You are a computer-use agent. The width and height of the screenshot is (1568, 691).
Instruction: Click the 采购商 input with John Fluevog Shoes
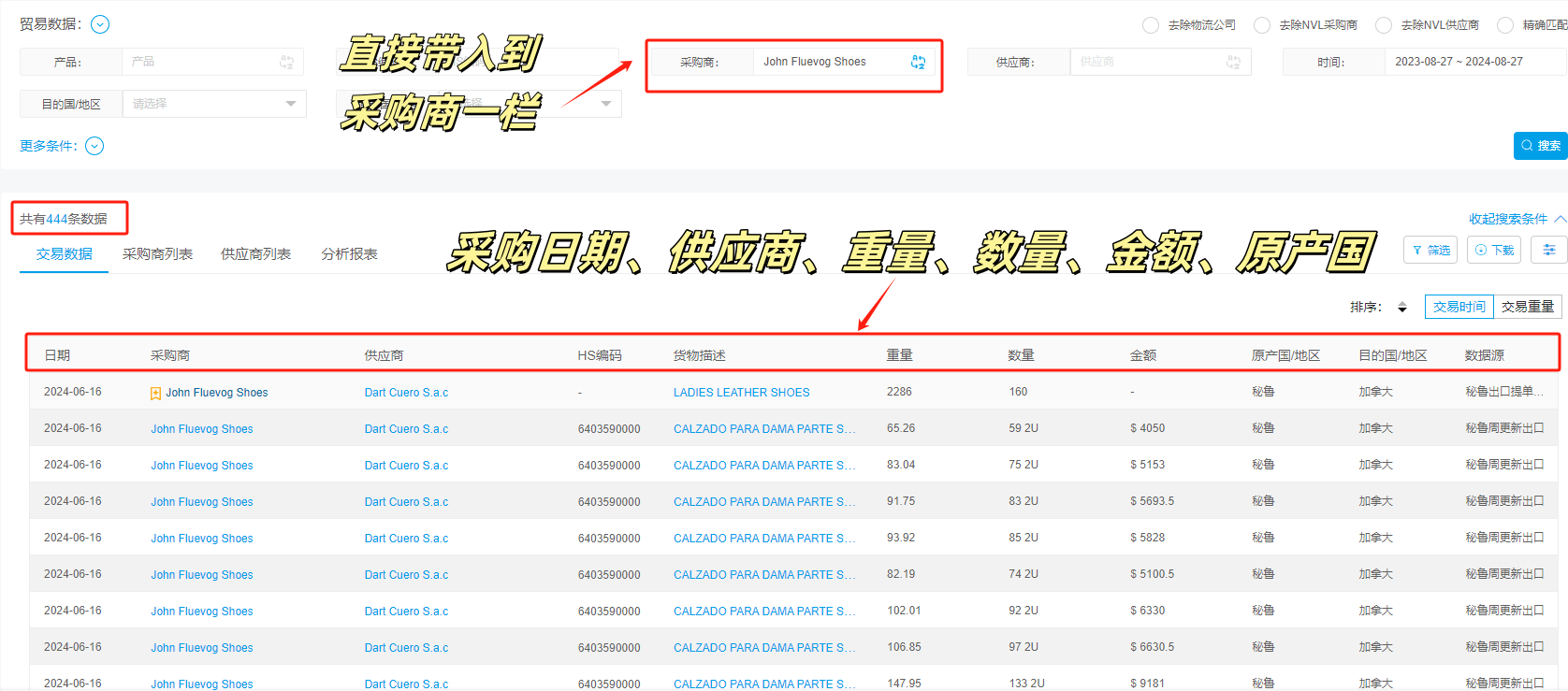(844, 62)
